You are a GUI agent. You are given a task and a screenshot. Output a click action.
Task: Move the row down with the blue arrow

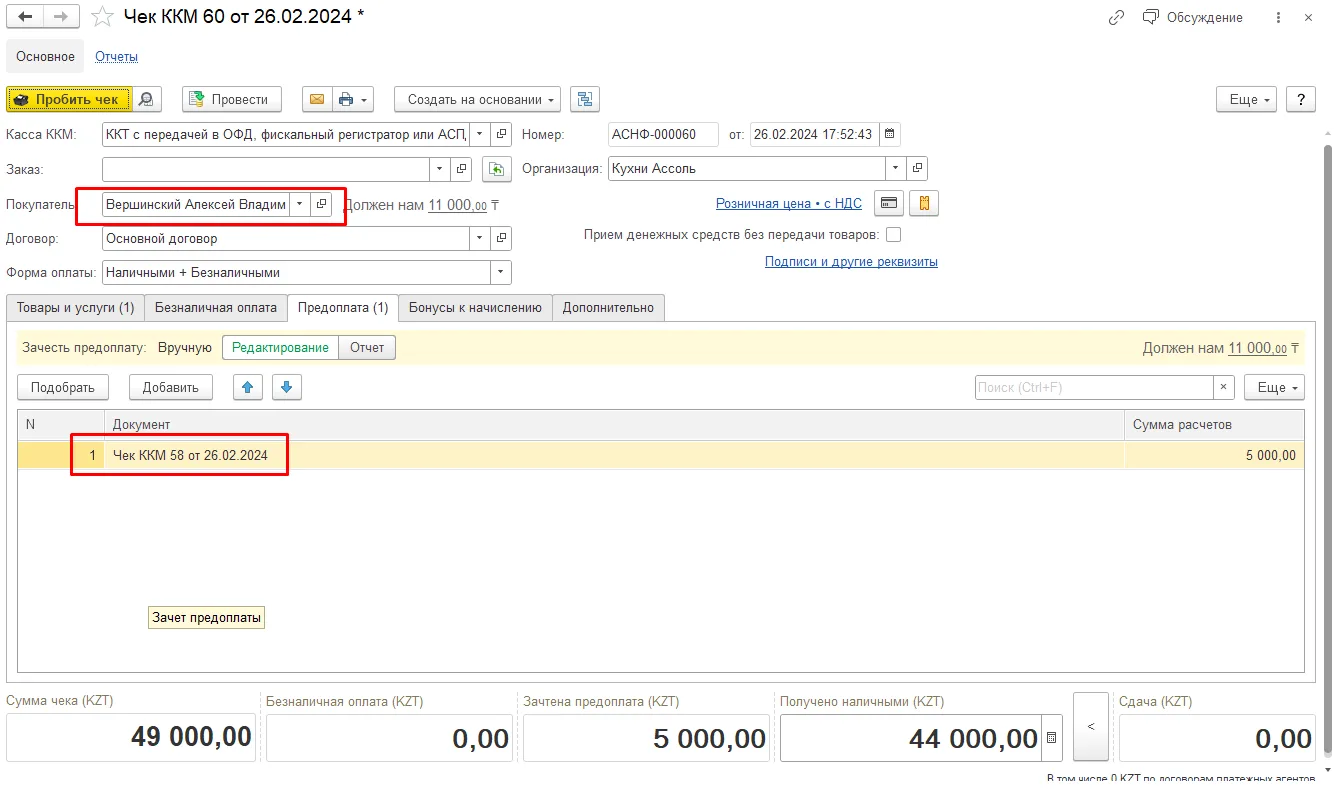pos(287,387)
